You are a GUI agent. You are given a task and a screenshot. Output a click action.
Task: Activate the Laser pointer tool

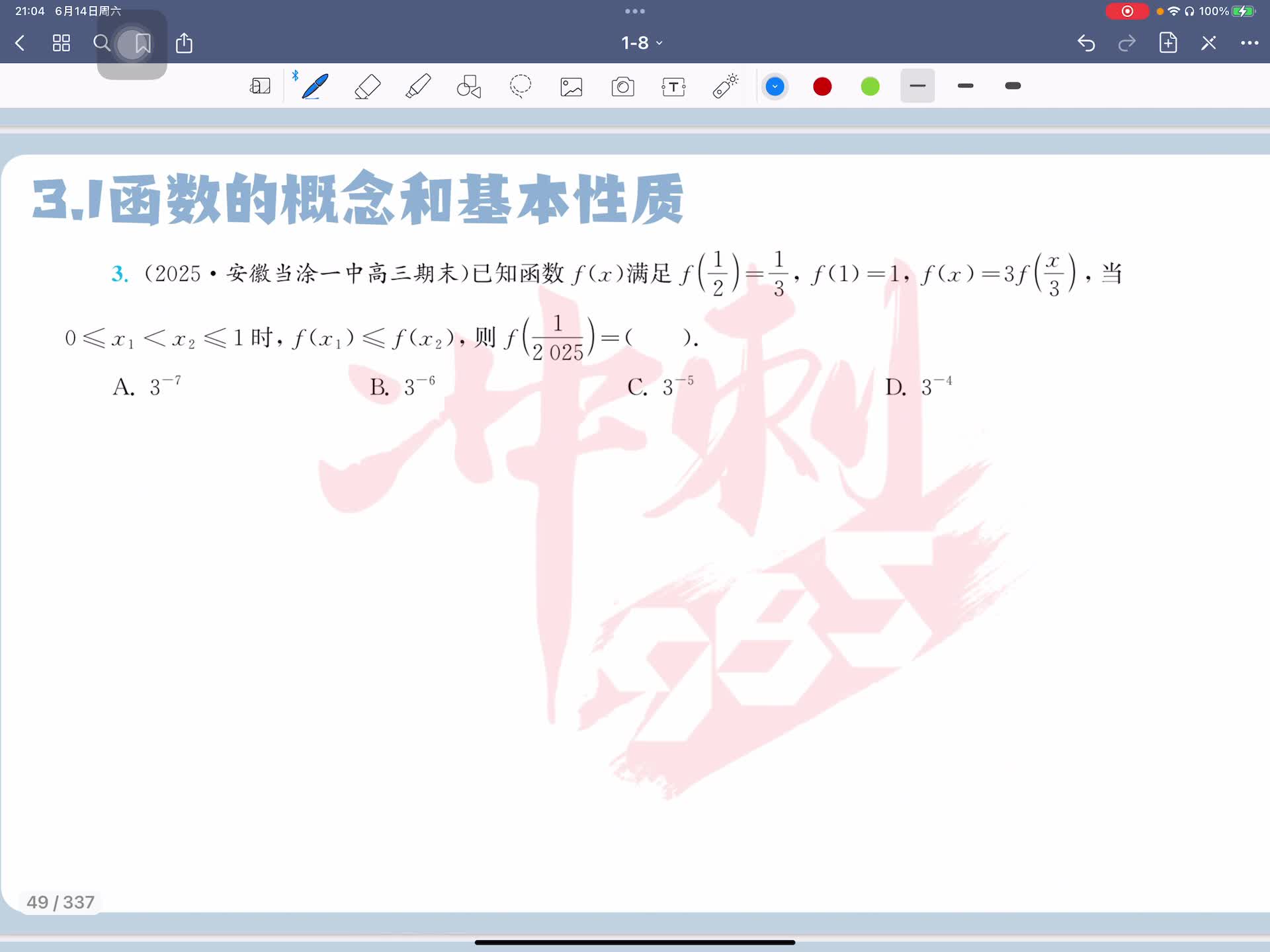coord(725,87)
